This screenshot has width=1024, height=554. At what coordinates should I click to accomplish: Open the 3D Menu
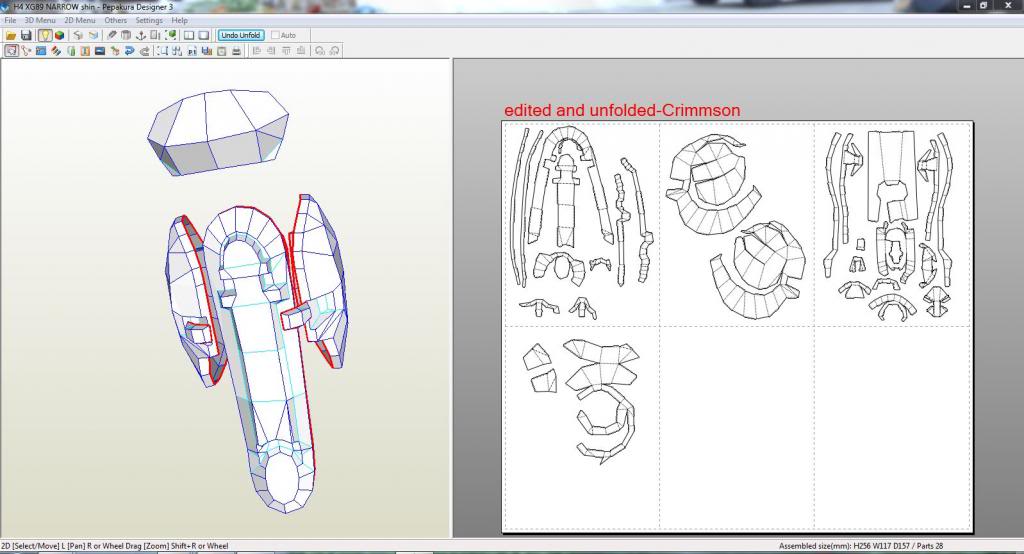tap(40, 20)
